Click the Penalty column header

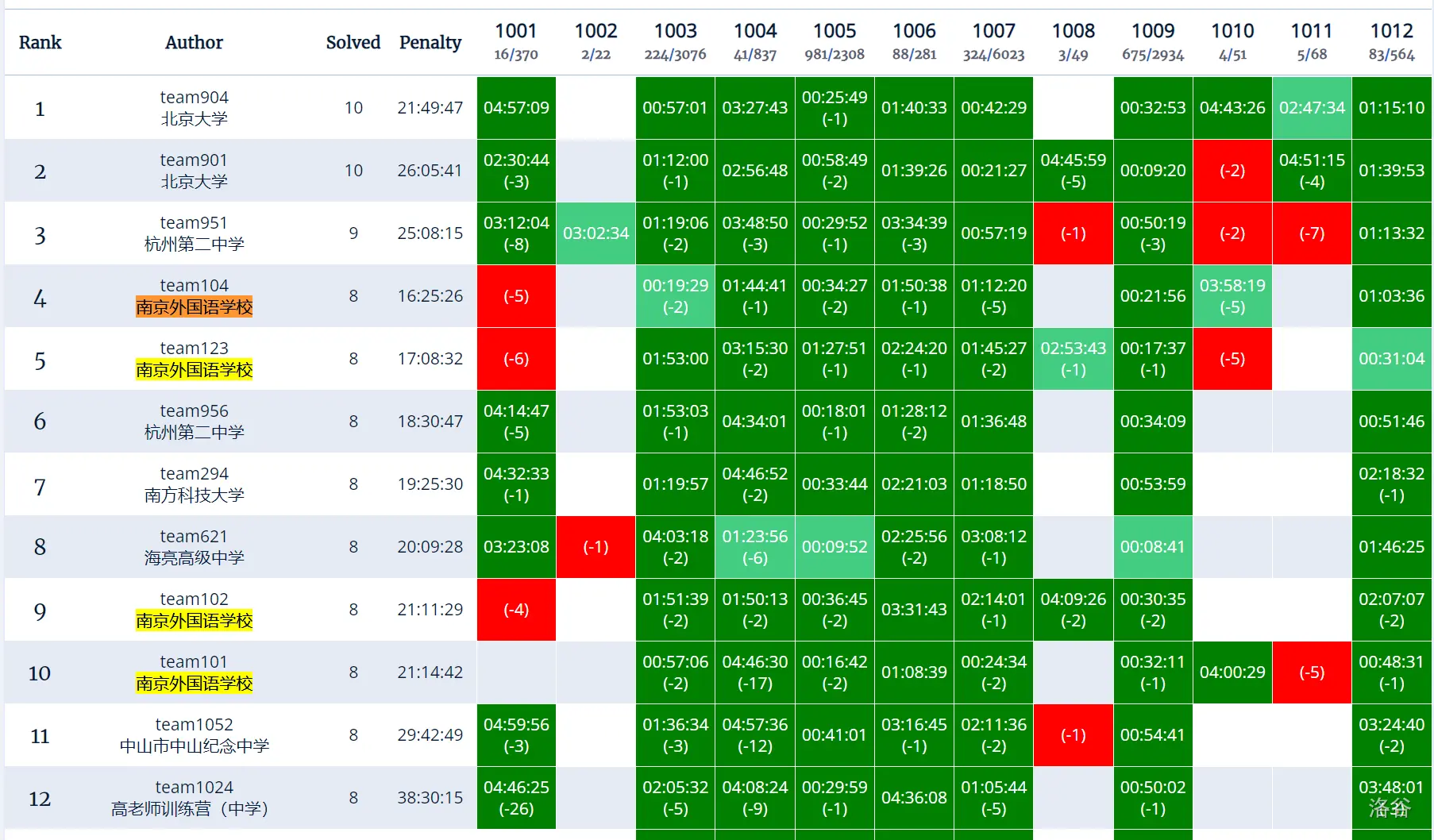430,42
